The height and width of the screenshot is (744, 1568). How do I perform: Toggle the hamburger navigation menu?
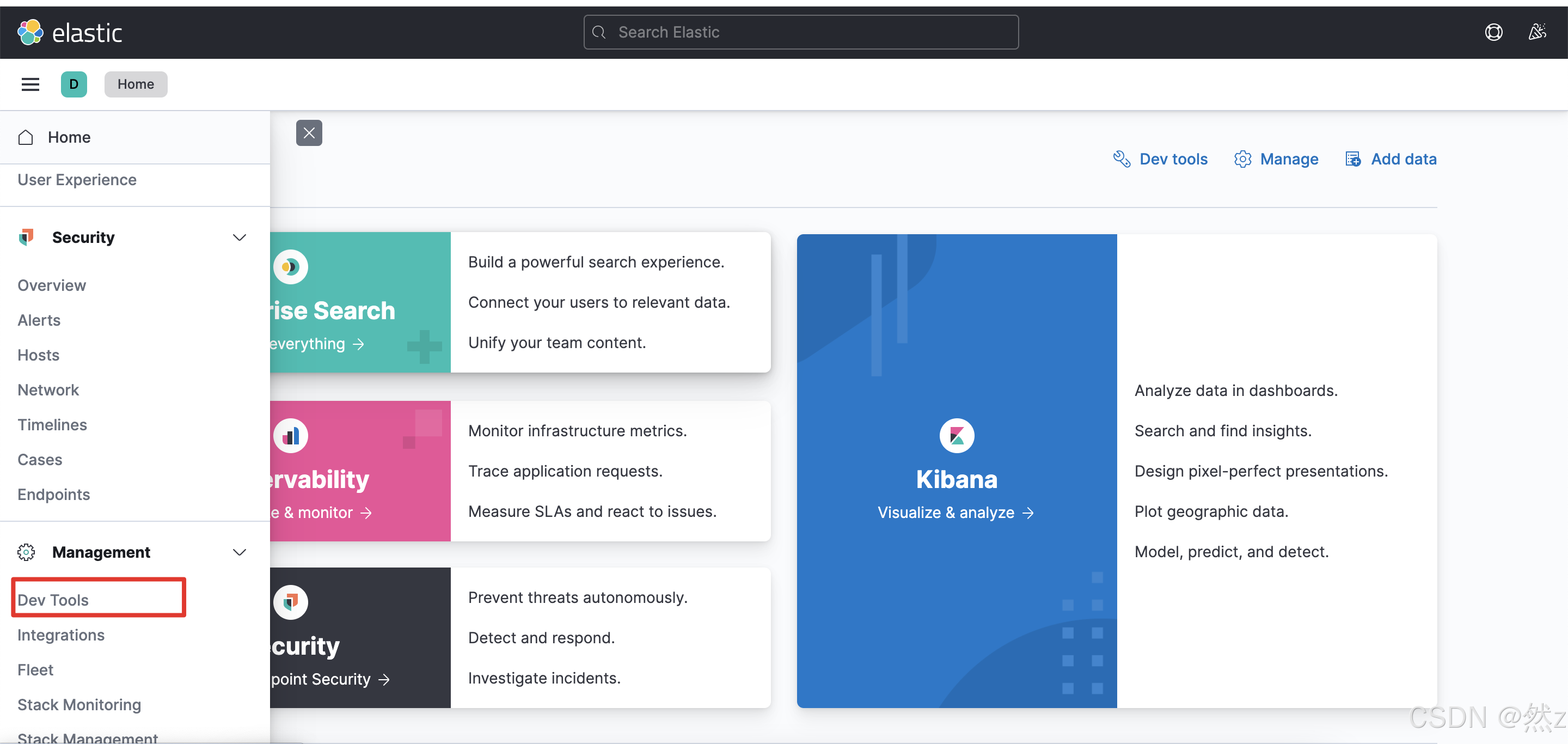click(30, 84)
